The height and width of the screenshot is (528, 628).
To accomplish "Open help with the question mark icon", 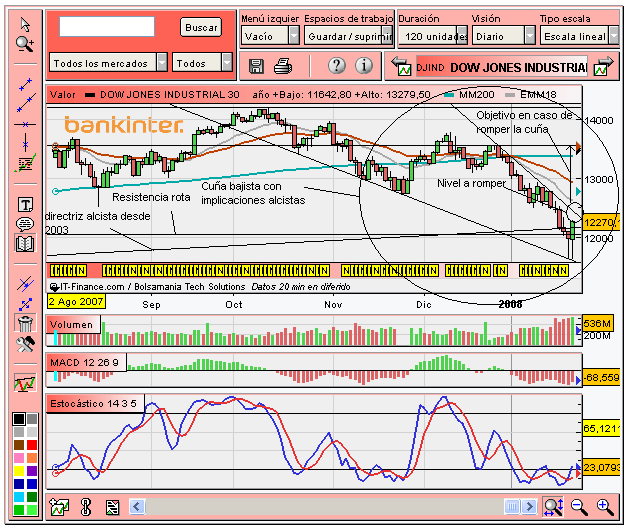I will tap(337, 65).
